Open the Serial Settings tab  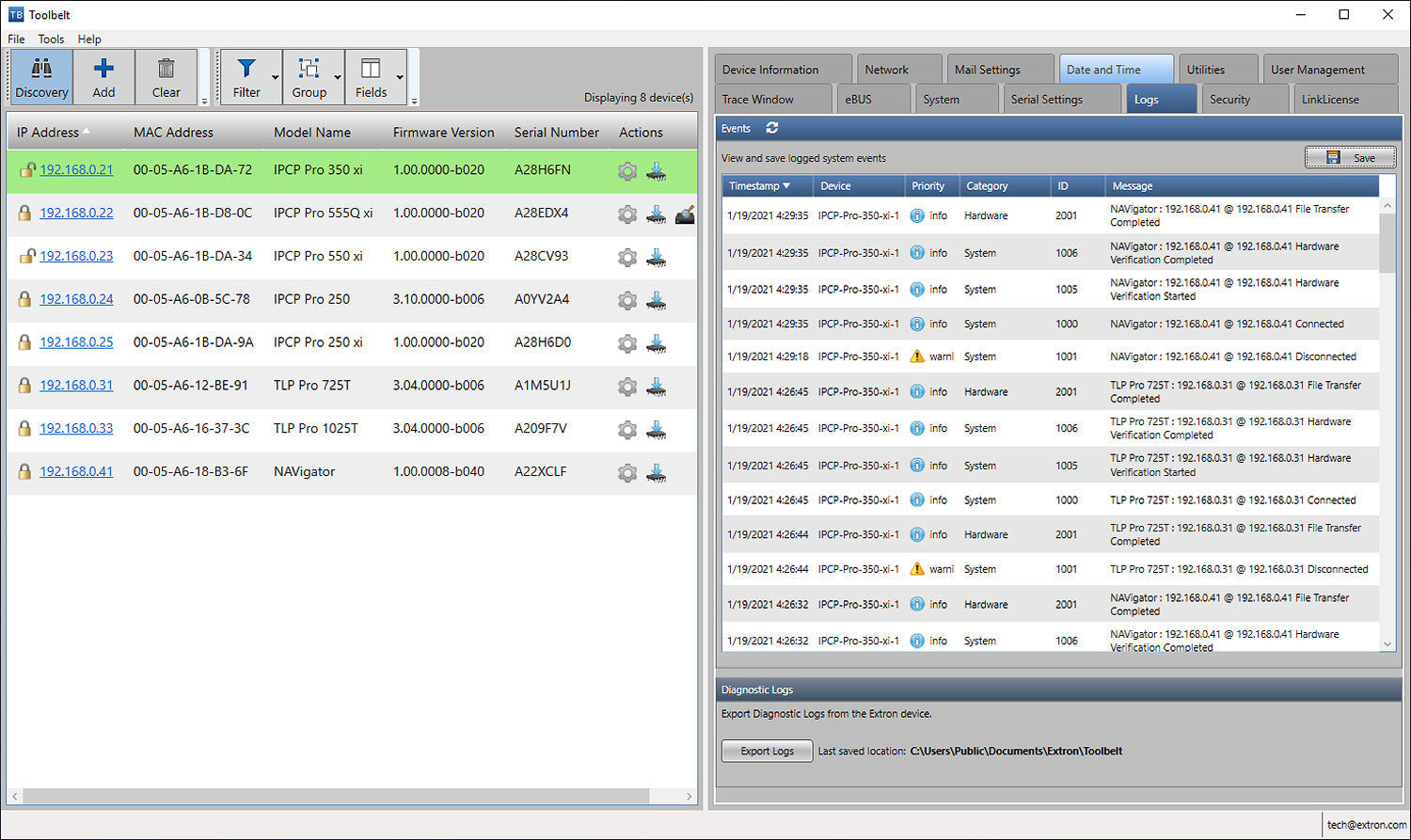click(1062, 99)
